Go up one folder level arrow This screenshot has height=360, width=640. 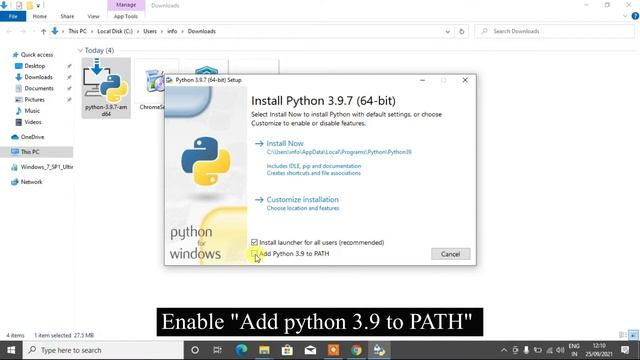(43, 31)
